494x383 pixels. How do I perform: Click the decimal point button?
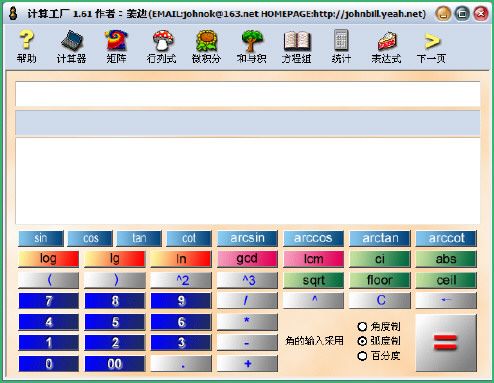tap(181, 364)
